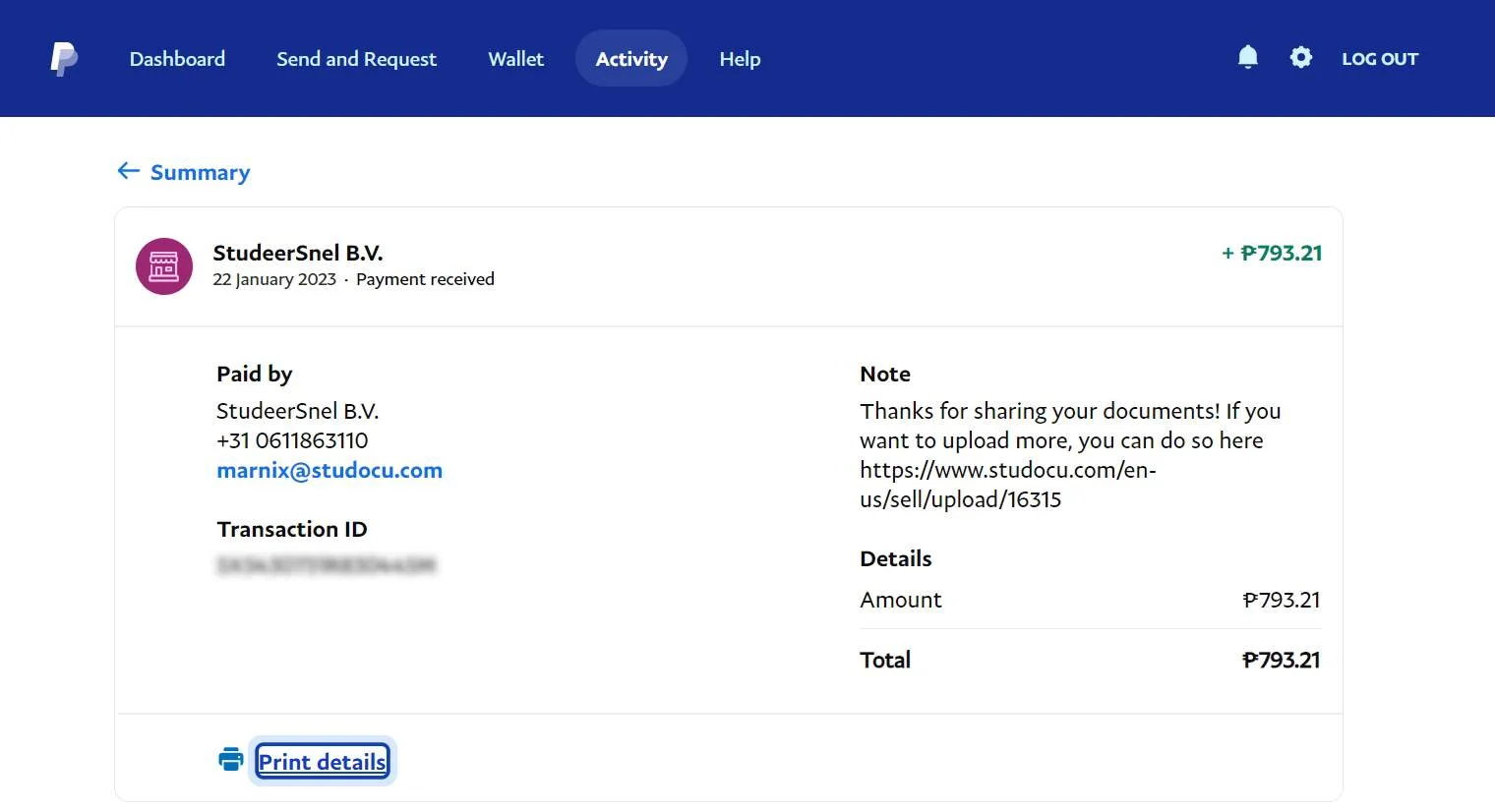Viewport: 1495px width, 812px height.
Task: Click the LOG OUT button
Action: [x=1380, y=59]
